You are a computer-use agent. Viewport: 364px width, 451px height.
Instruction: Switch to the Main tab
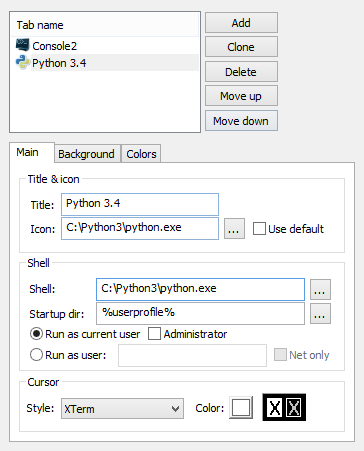(x=32, y=153)
